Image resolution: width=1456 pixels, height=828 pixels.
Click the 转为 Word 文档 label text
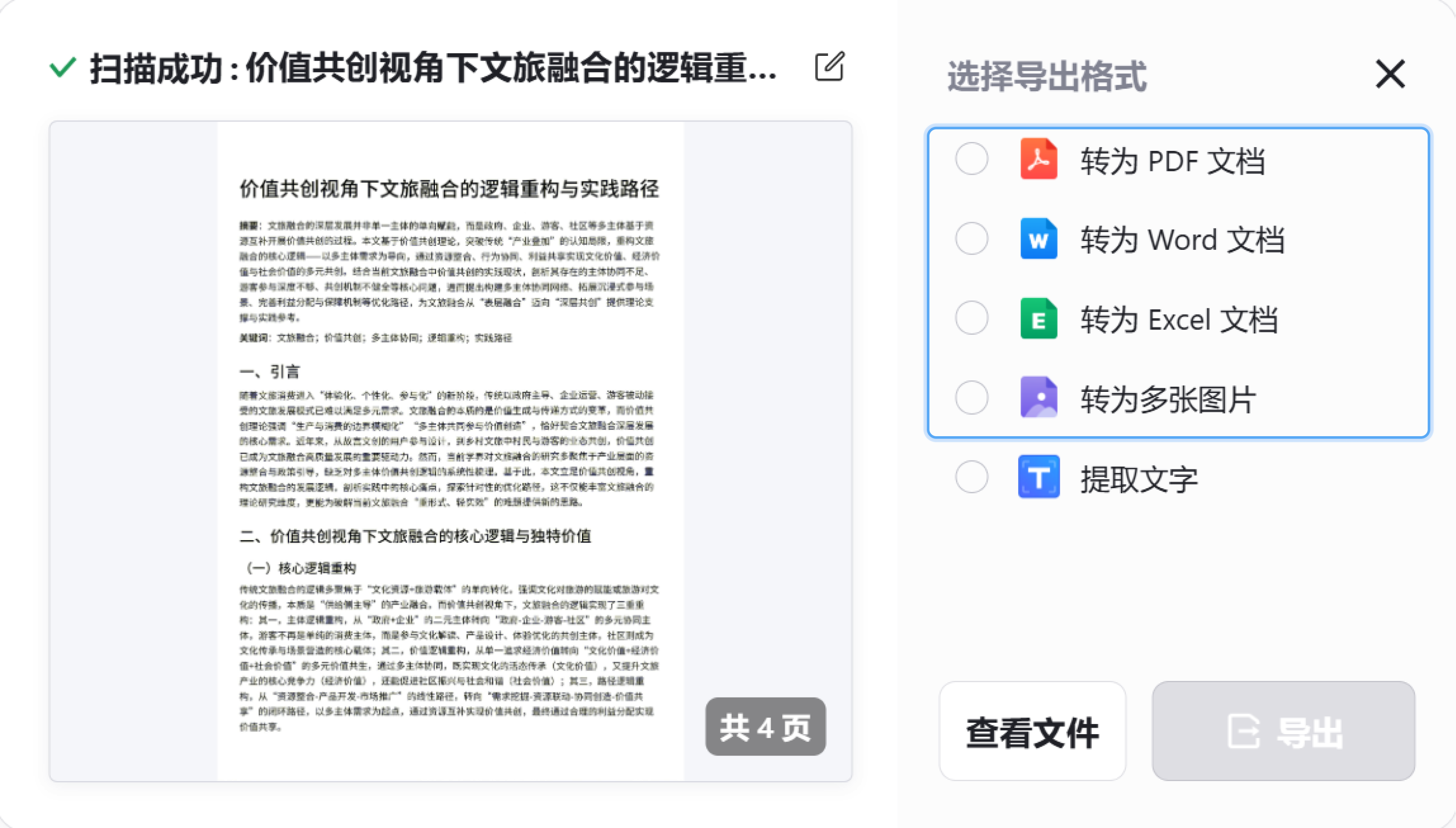point(1183,240)
